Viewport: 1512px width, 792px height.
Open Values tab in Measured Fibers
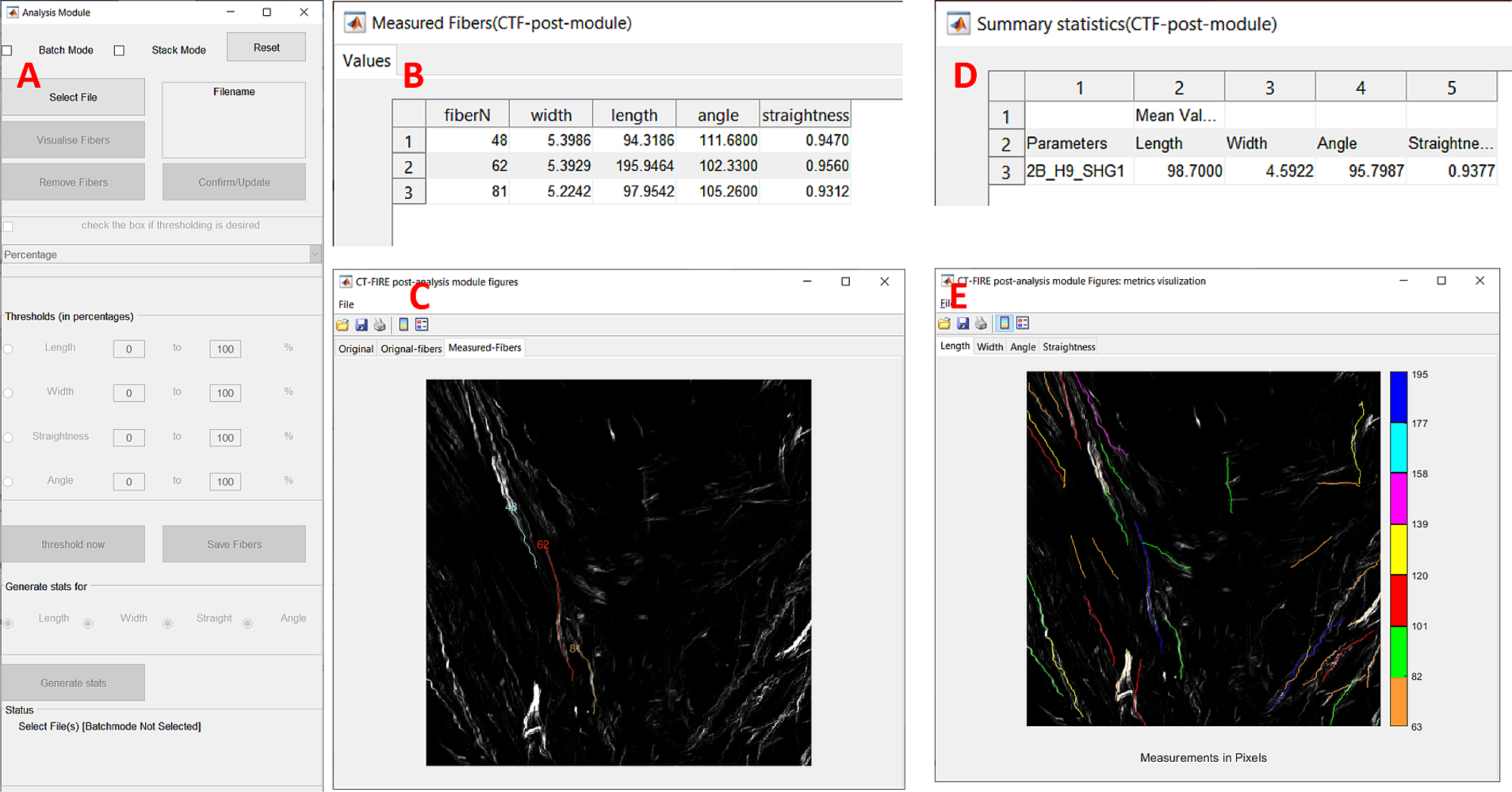[367, 61]
